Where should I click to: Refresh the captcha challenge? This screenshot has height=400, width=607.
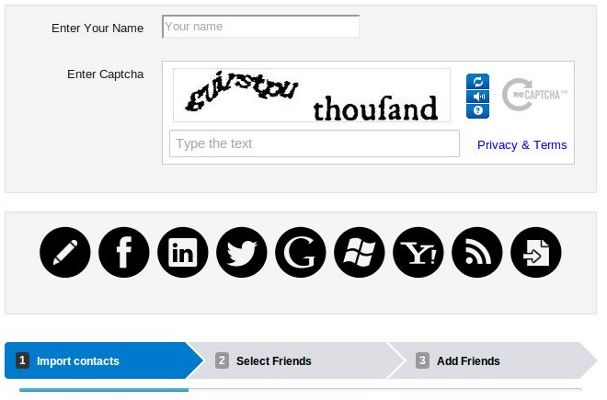(478, 81)
